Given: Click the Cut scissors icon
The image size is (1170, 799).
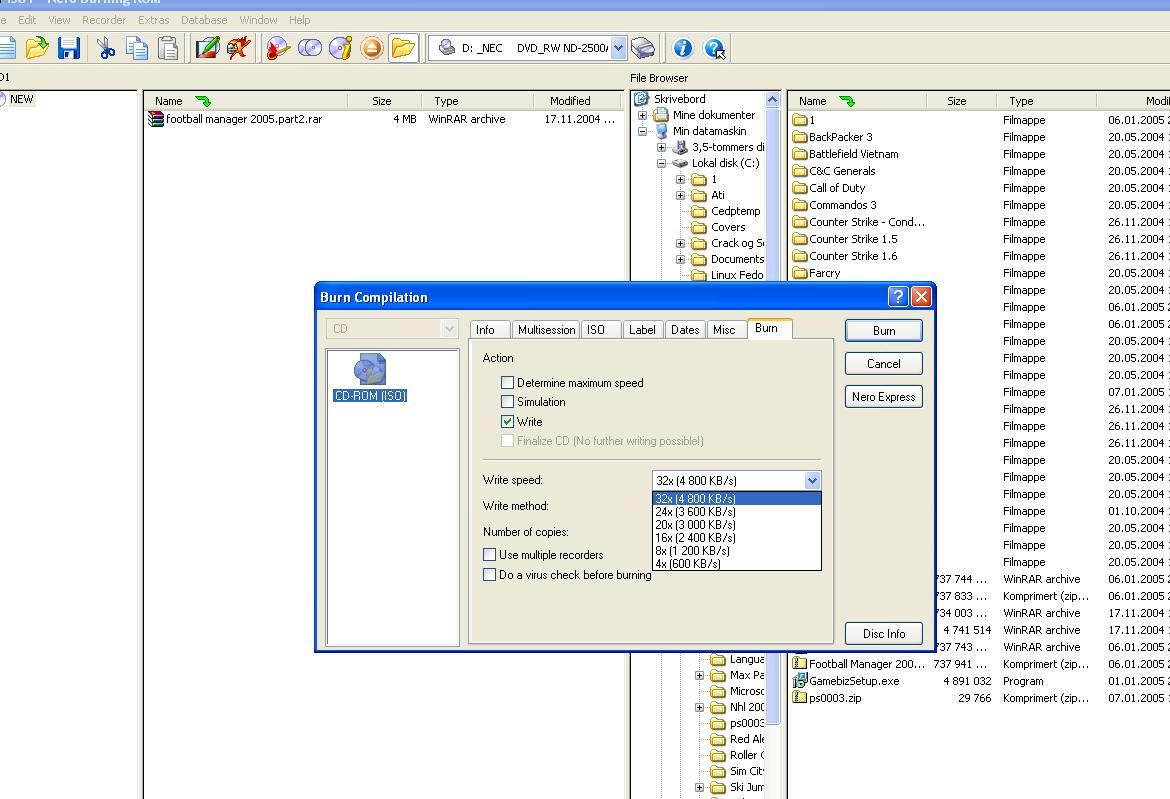Looking at the screenshot, I should 105,48.
